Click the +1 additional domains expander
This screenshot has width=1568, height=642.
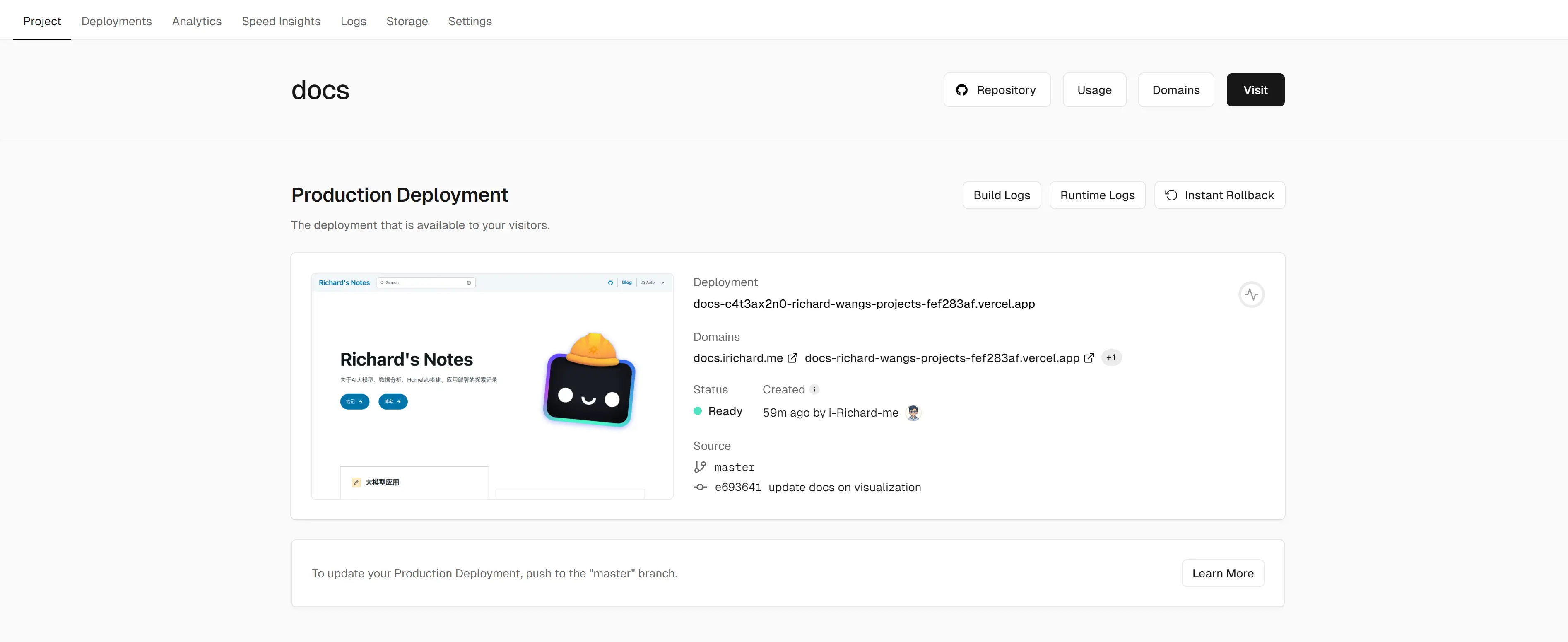(1111, 358)
